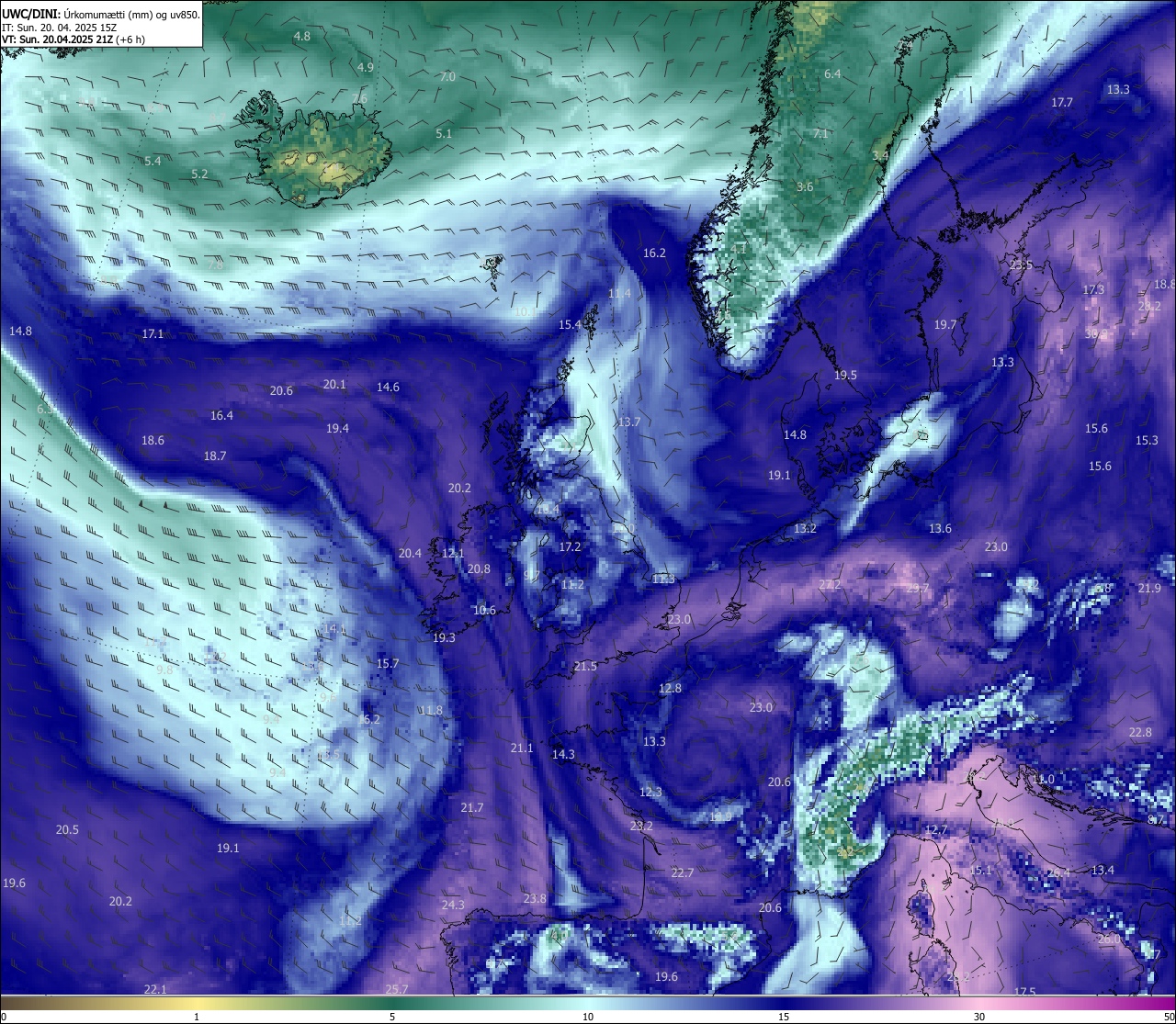Click the 22.7 value in southern France
The height and width of the screenshot is (1024, 1176).
click(x=682, y=872)
